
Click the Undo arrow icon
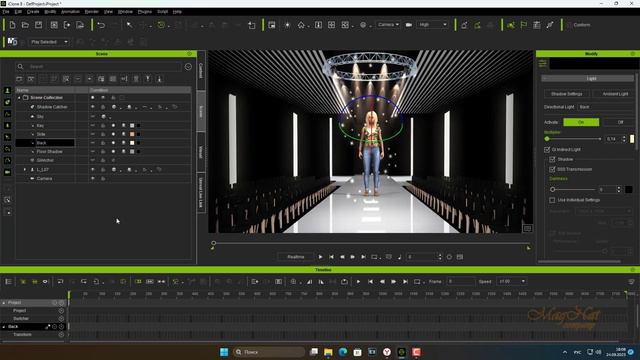pyautogui.click(x=101, y=25)
